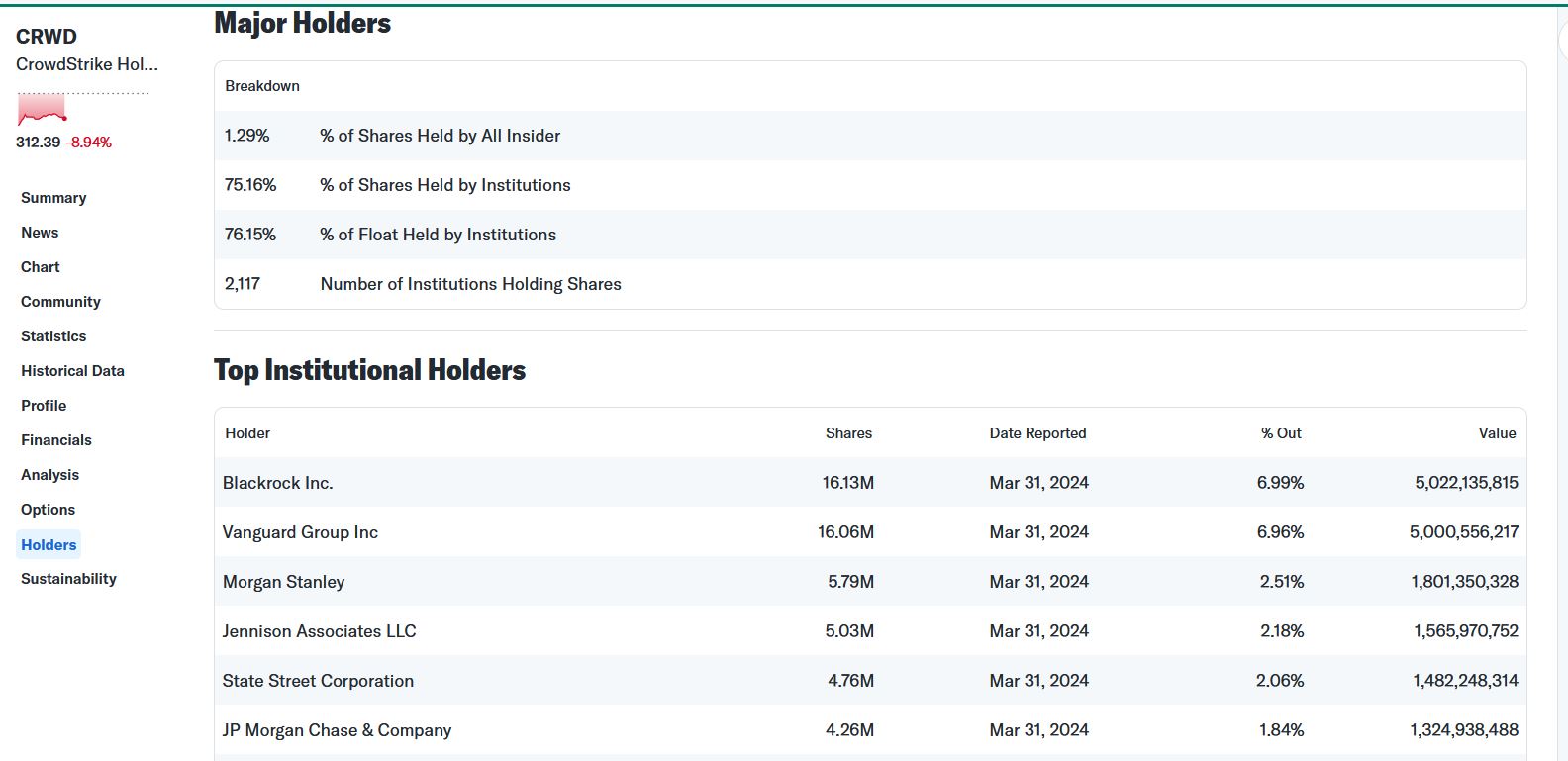
Task: Click the CrowdStrike company name
Action: (87, 64)
